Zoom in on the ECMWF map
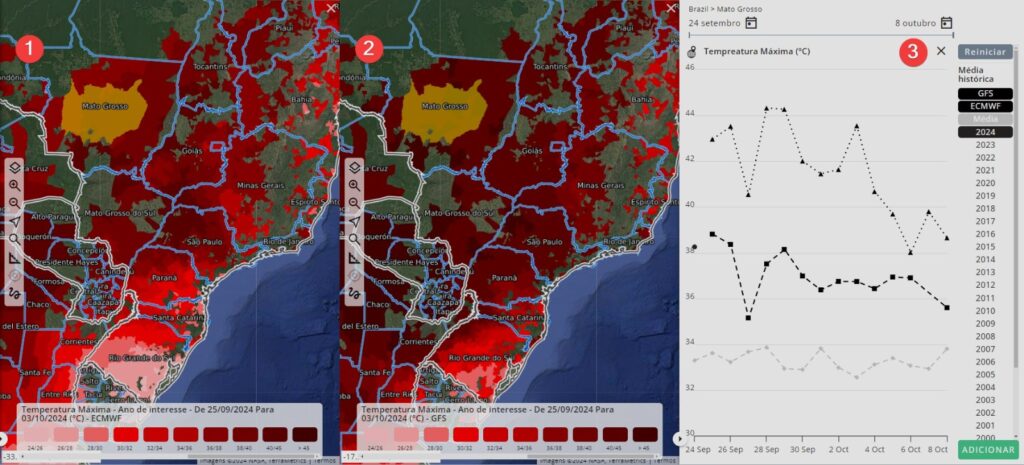Viewport: 1024px width, 465px height. point(14,186)
